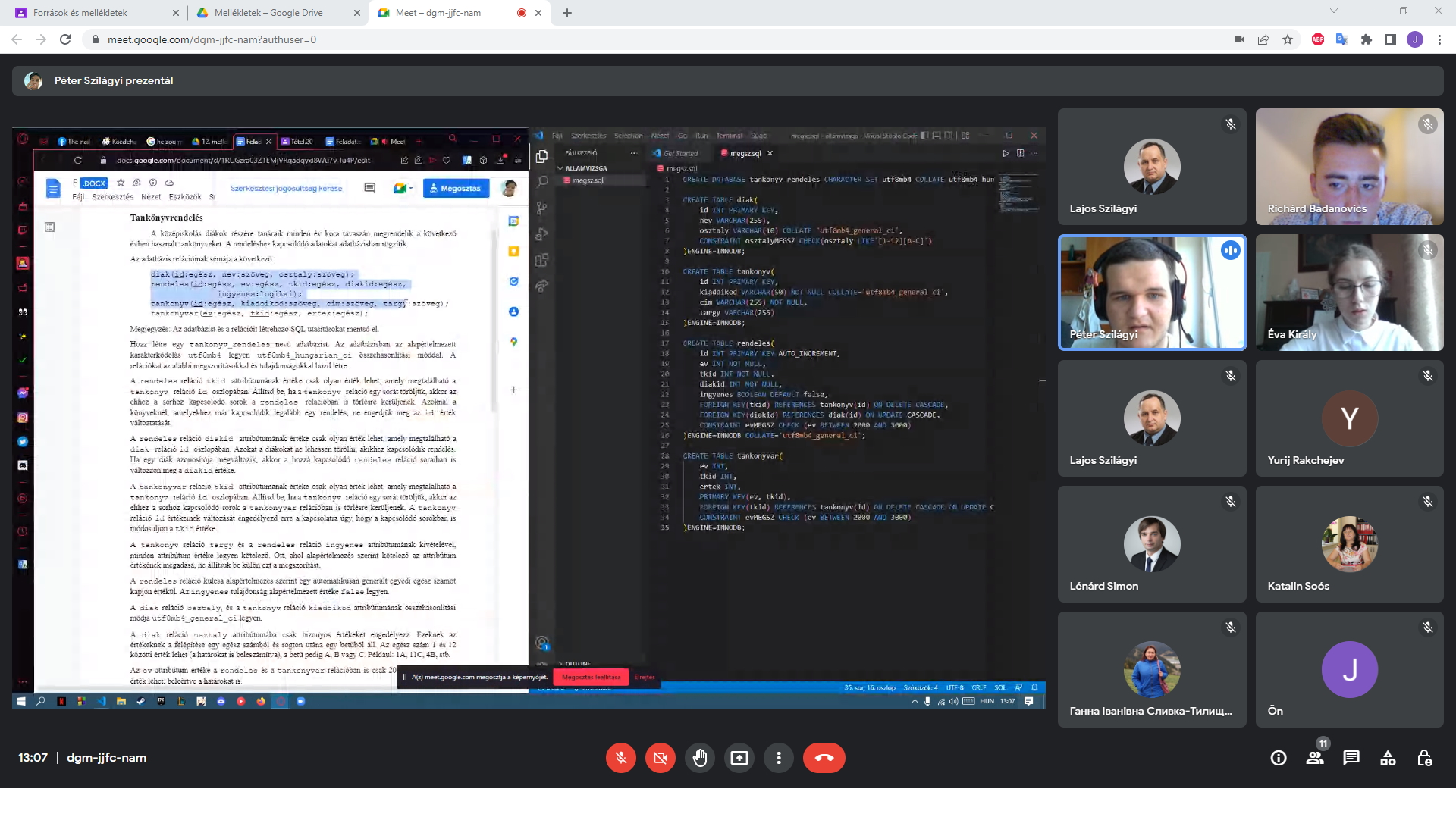This screenshot has height=817, width=1456.
Task: Open a new browser tab
Action: (x=567, y=13)
